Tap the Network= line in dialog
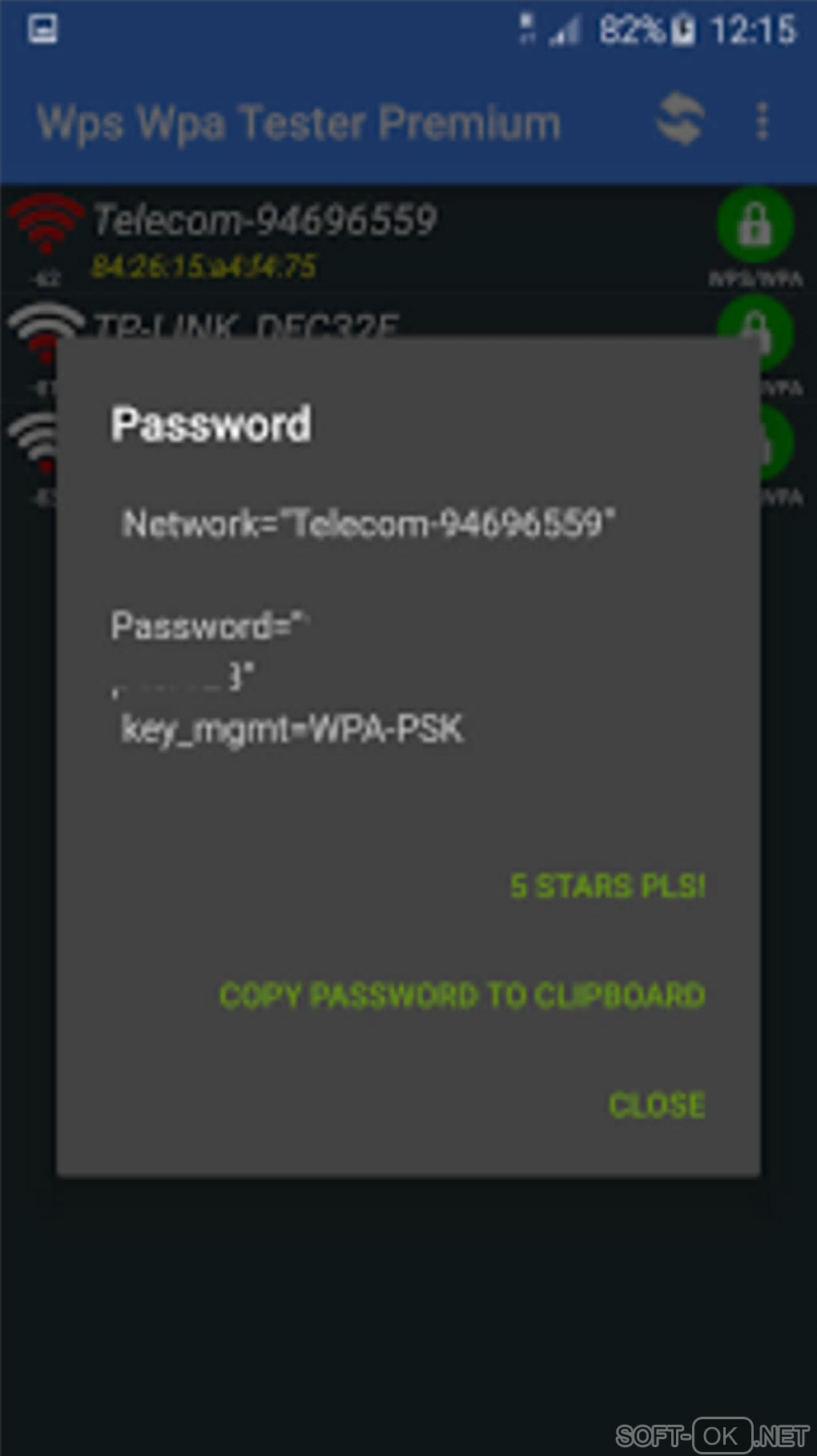 point(368,524)
